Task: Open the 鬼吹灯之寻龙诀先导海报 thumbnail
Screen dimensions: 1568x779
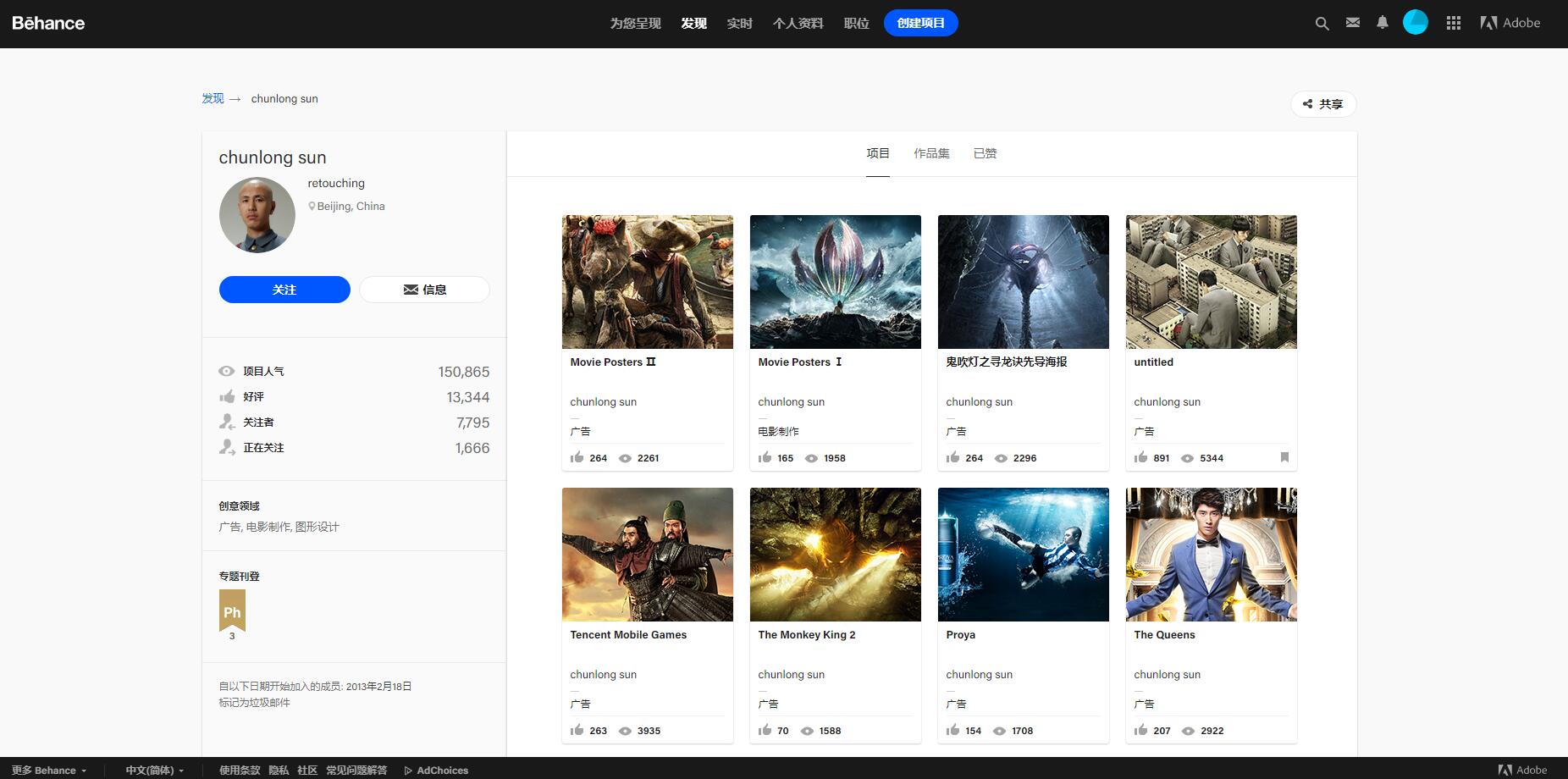Action: click(1024, 282)
